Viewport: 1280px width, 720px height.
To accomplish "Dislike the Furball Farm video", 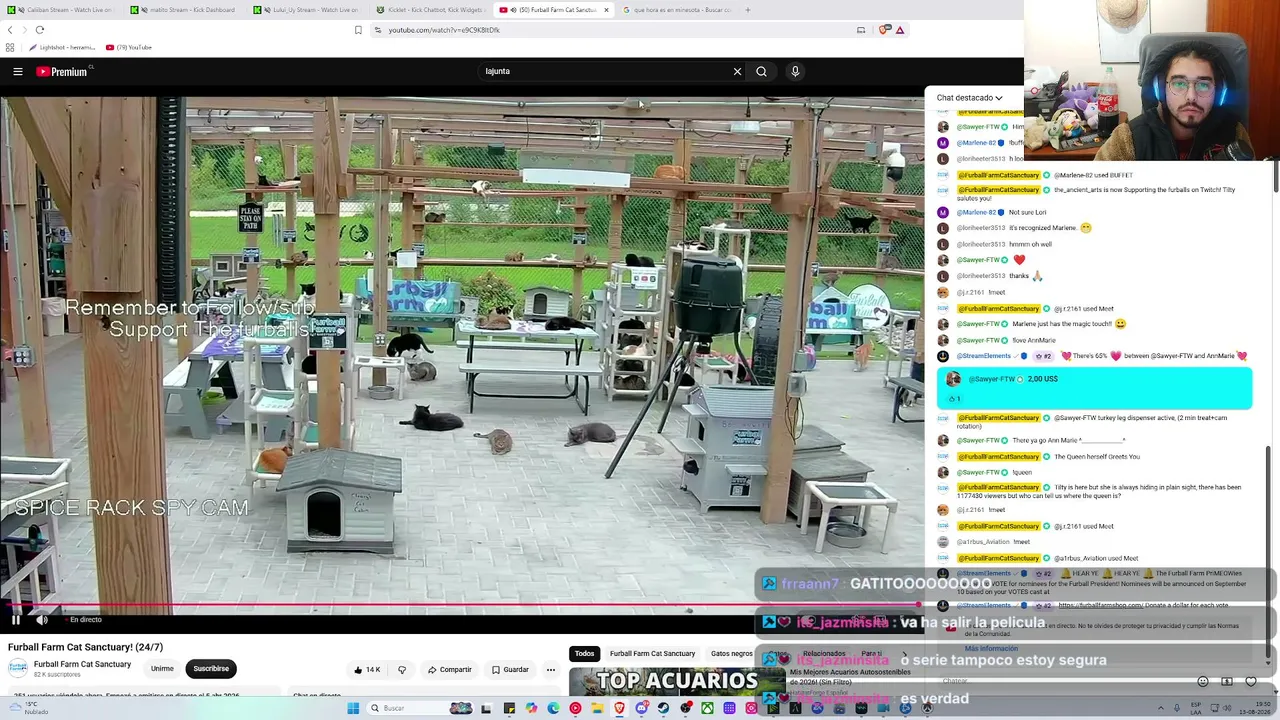I will pyautogui.click(x=402, y=669).
